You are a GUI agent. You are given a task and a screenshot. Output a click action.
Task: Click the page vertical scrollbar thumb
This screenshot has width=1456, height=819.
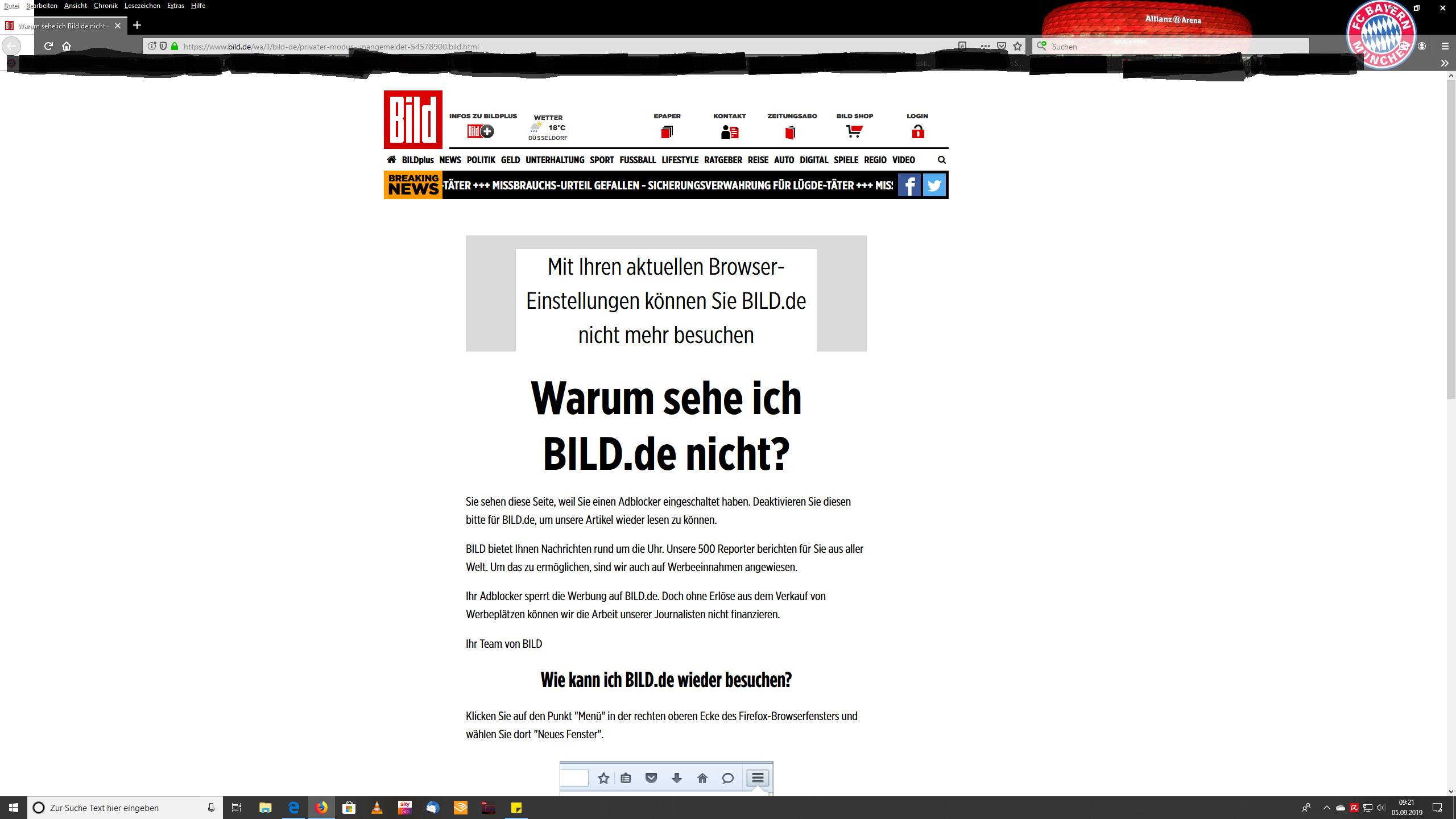point(1451,239)
